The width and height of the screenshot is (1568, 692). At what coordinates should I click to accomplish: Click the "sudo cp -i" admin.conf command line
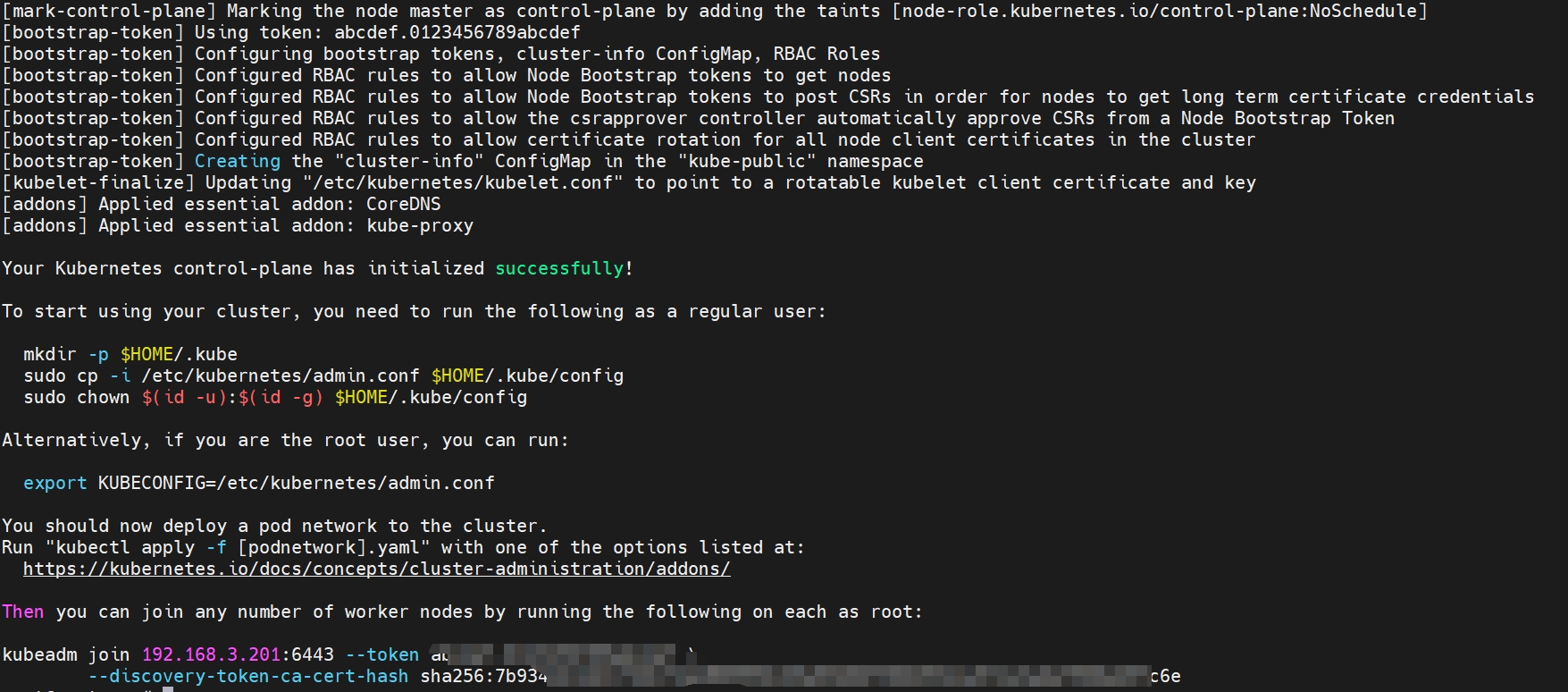323,376
